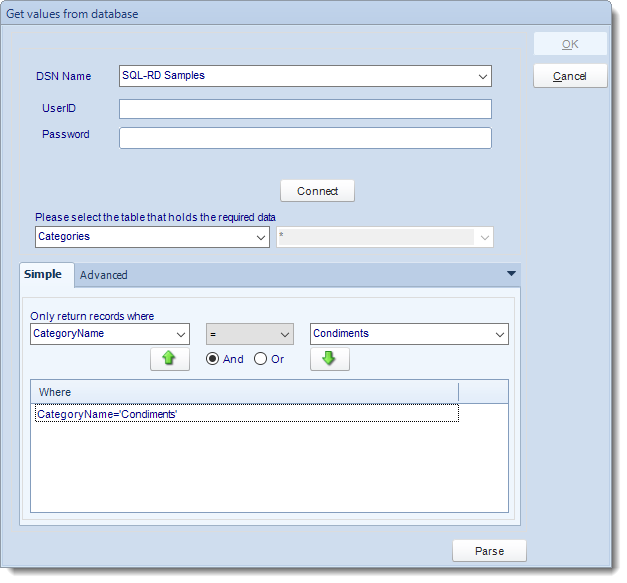
Task: Click the Parse button
Action: pyautogui.click(x=489, y=551)
